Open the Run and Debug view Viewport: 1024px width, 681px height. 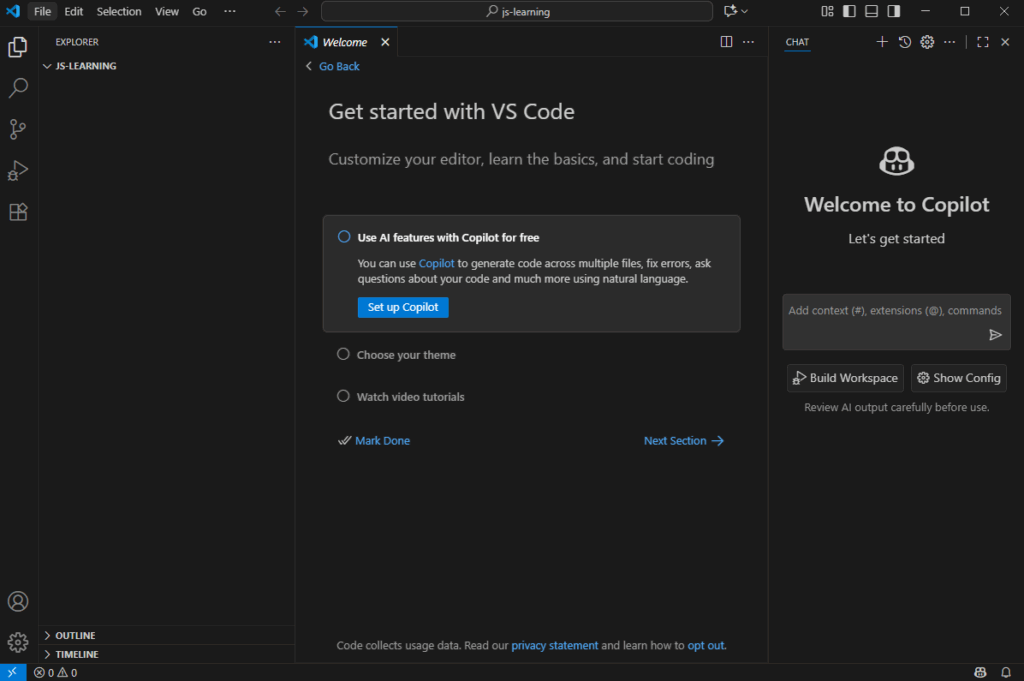[x=18, y=171]
